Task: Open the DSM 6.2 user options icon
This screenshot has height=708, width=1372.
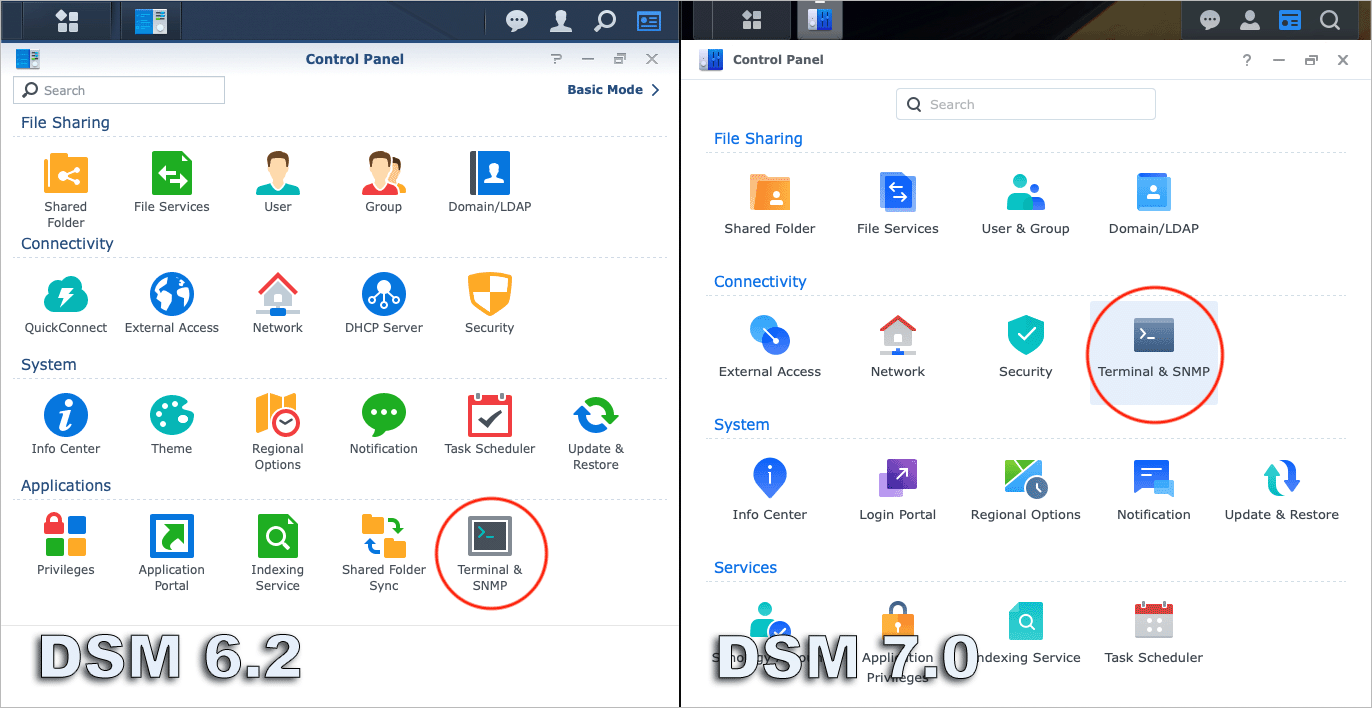Action: tap(561, 20)
